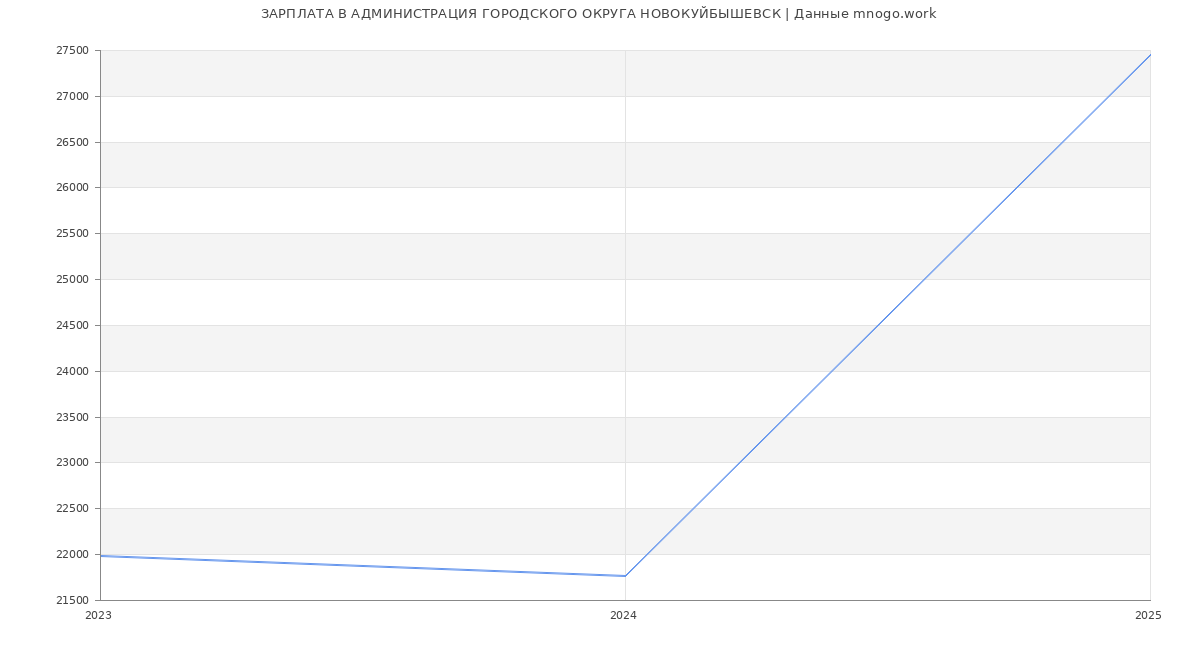The image size is (1200, 650).
Task: Click the chart title text at top
Action: [x=598, y=14]
